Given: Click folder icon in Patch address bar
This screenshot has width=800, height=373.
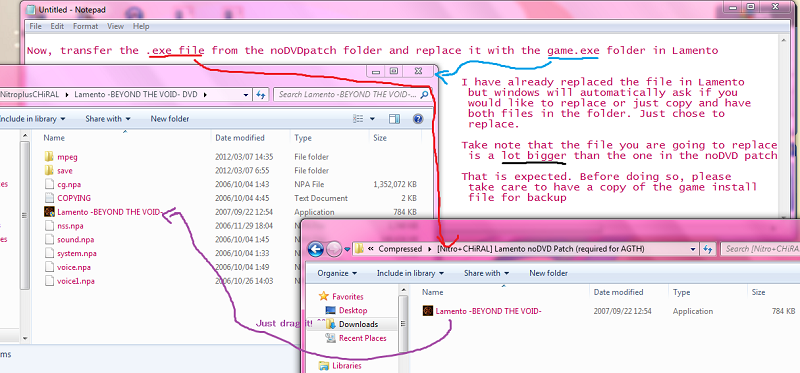Looking at the screenshot, I should (359, 249).
